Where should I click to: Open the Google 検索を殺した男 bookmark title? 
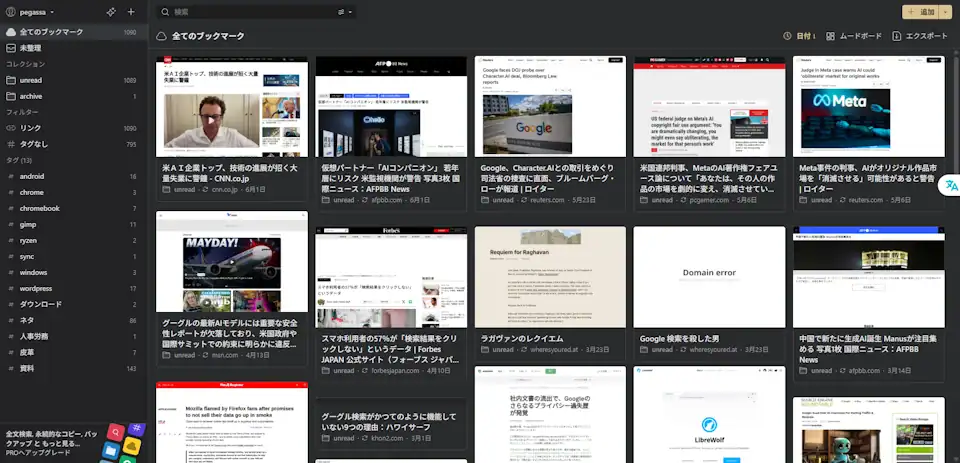pyautogui.click(x=680, y=338)
